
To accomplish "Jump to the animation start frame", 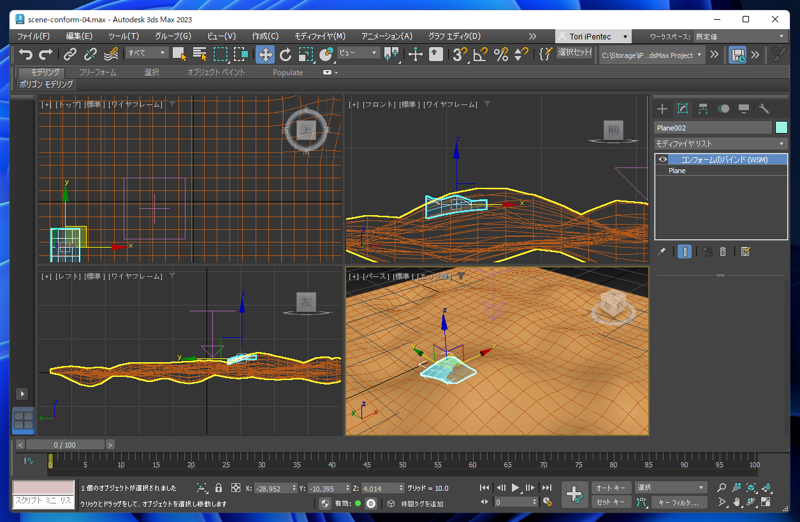I will pyautogui.click(x=484, y=488).
